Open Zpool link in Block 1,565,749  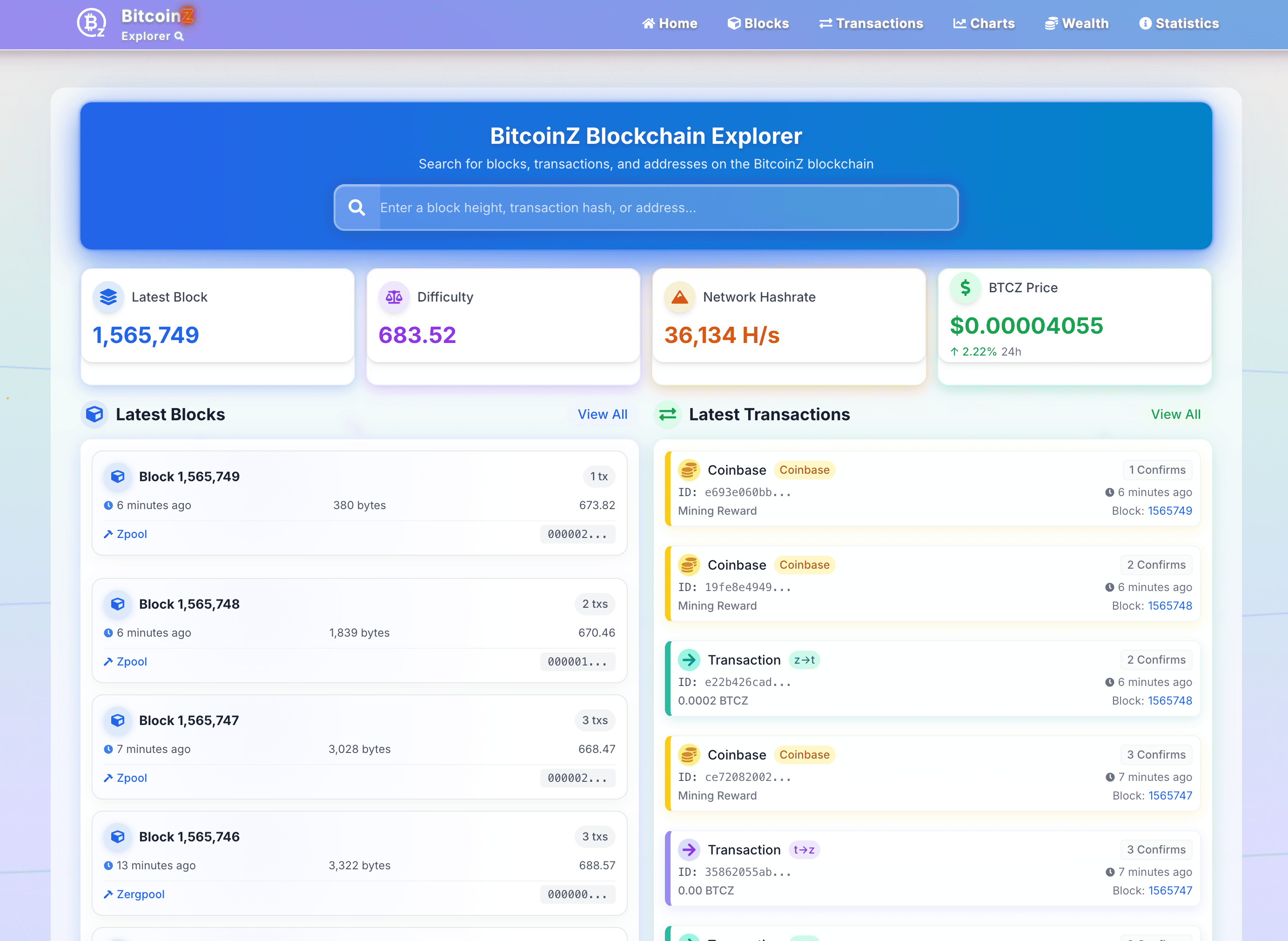pyautogui.click(x=132, y=534)
